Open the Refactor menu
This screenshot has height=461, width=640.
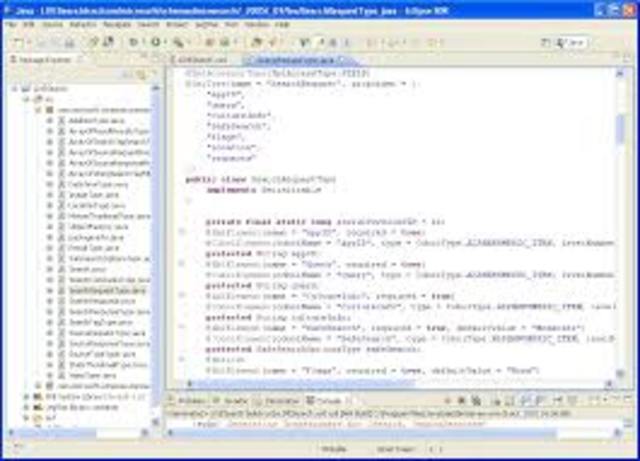(83, 24)
